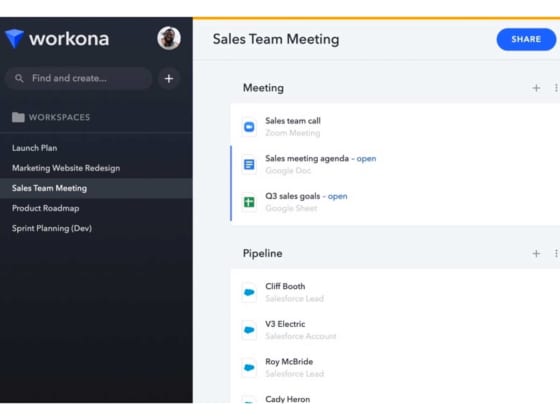The height and width of the screenshot is (420, 560).
Task: Click the WORKSPACES section header
Action: click(x=59, y=117)
